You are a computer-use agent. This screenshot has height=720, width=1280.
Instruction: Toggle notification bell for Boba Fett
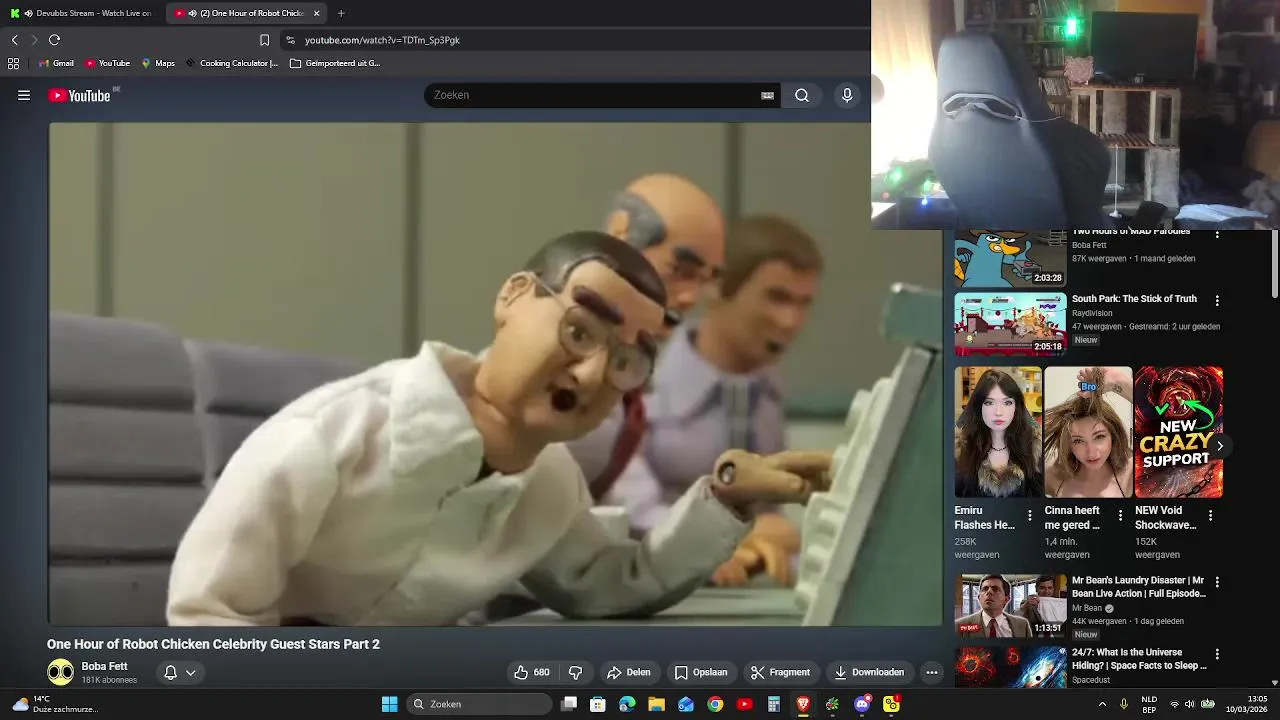click(171, 672)
